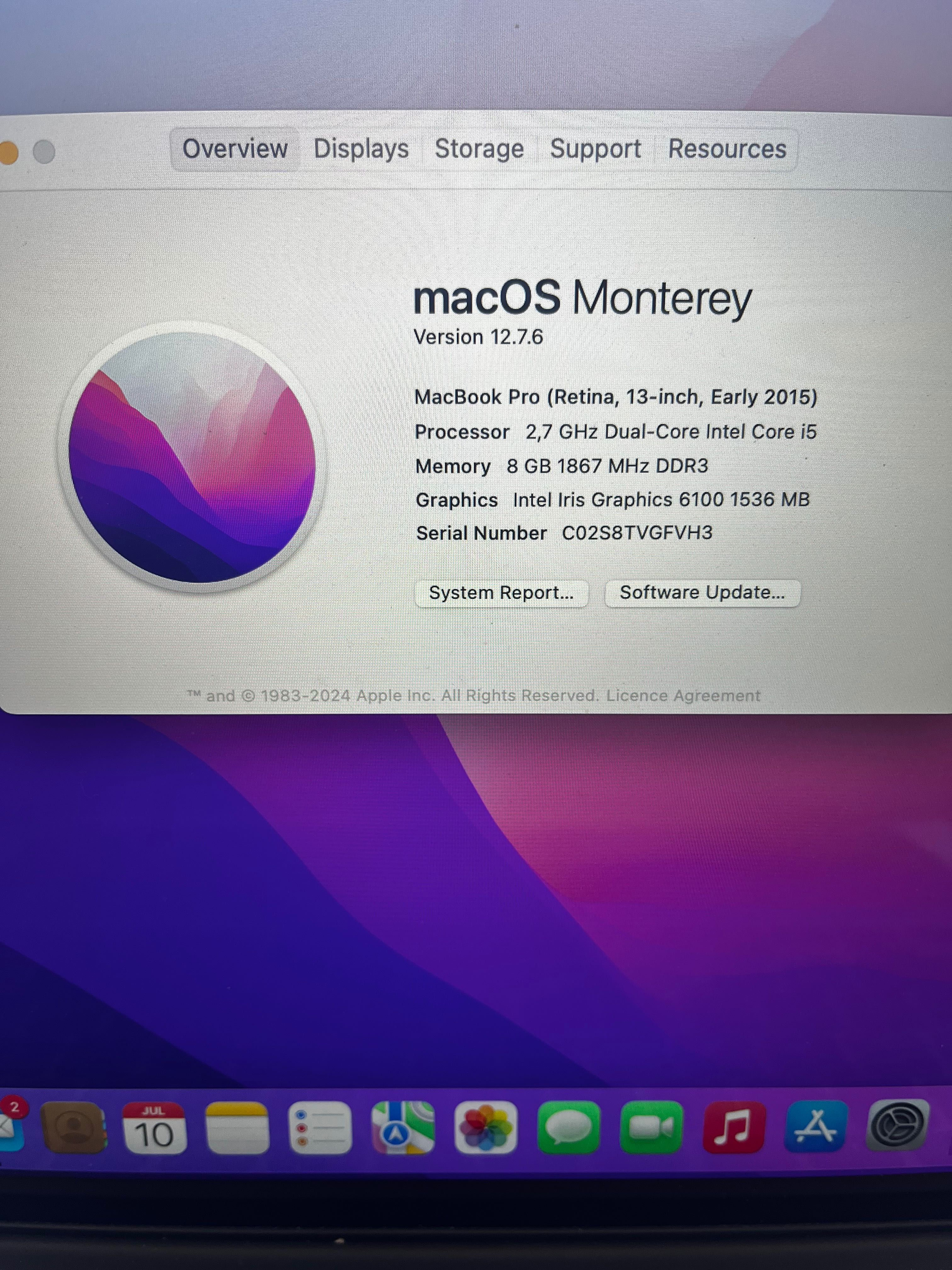Open the Reminders app in the Dock

(320, 1128)
